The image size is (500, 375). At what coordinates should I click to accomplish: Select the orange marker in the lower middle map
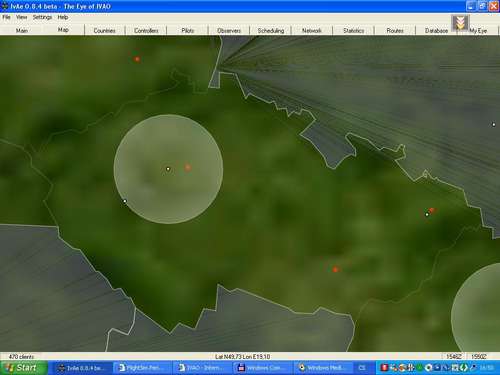coord(335,269)
